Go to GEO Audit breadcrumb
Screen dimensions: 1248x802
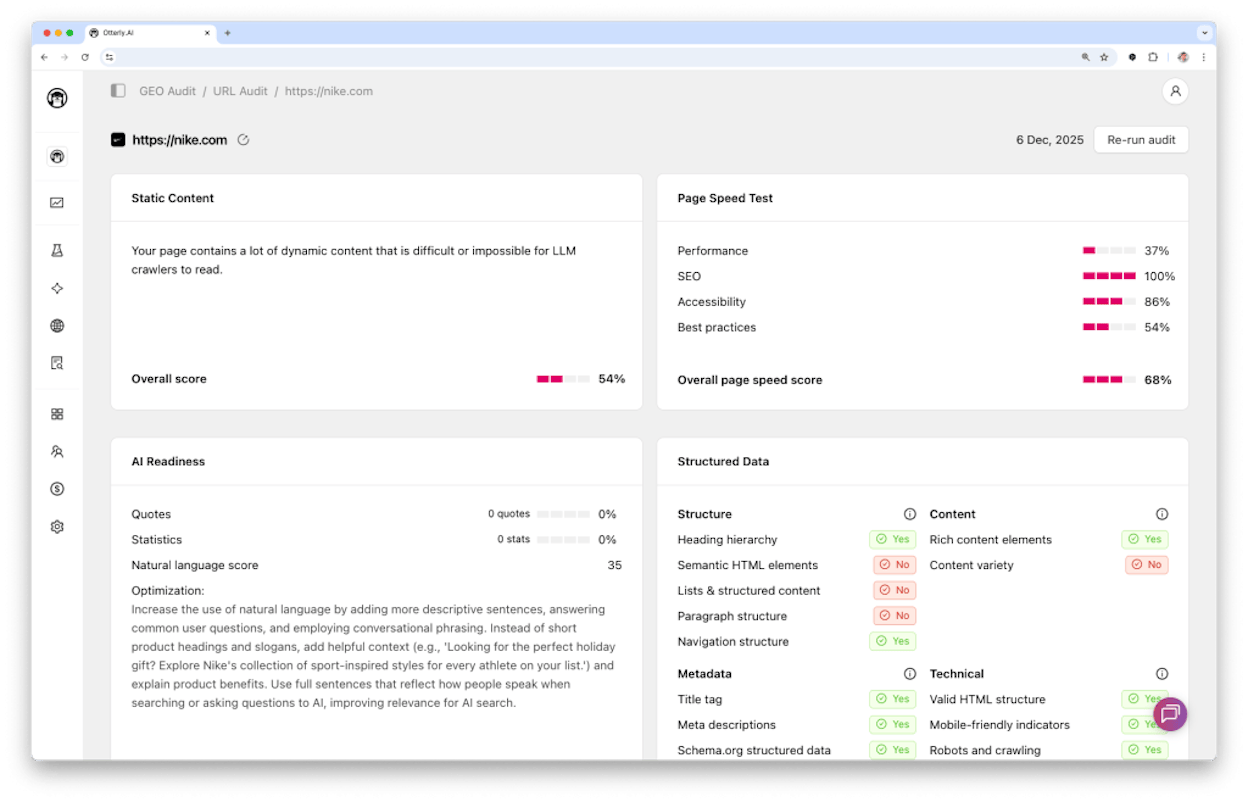point(167,91)
